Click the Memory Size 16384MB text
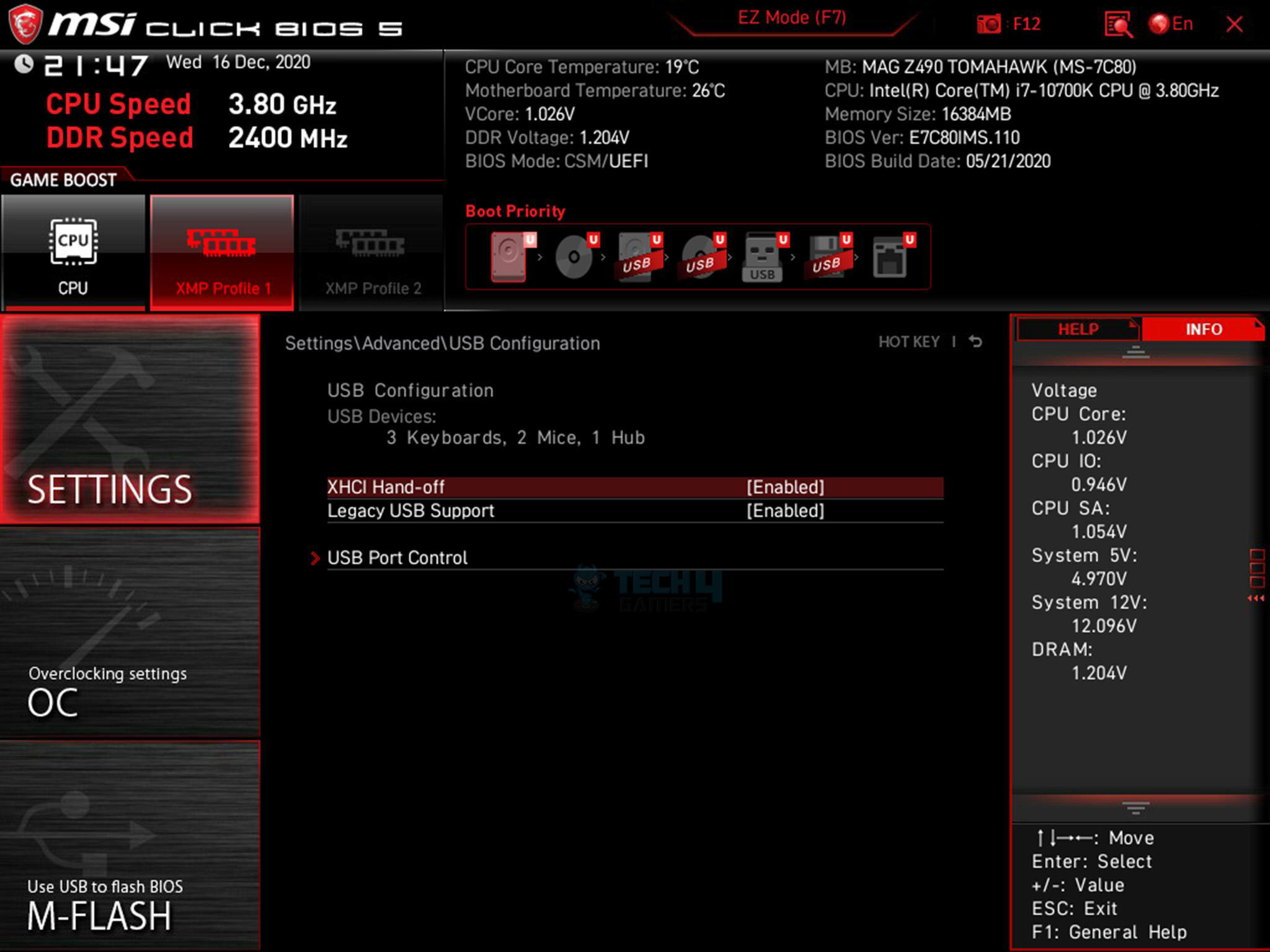 918,114
